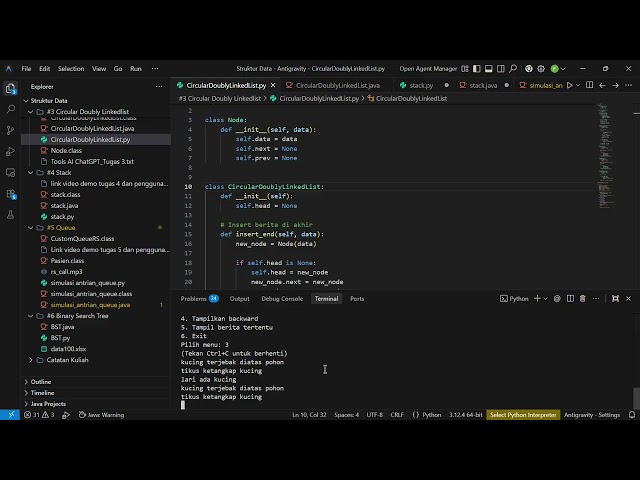Toggle secondary side bar layout icon

pyautogui.click(x=500, y=69)
